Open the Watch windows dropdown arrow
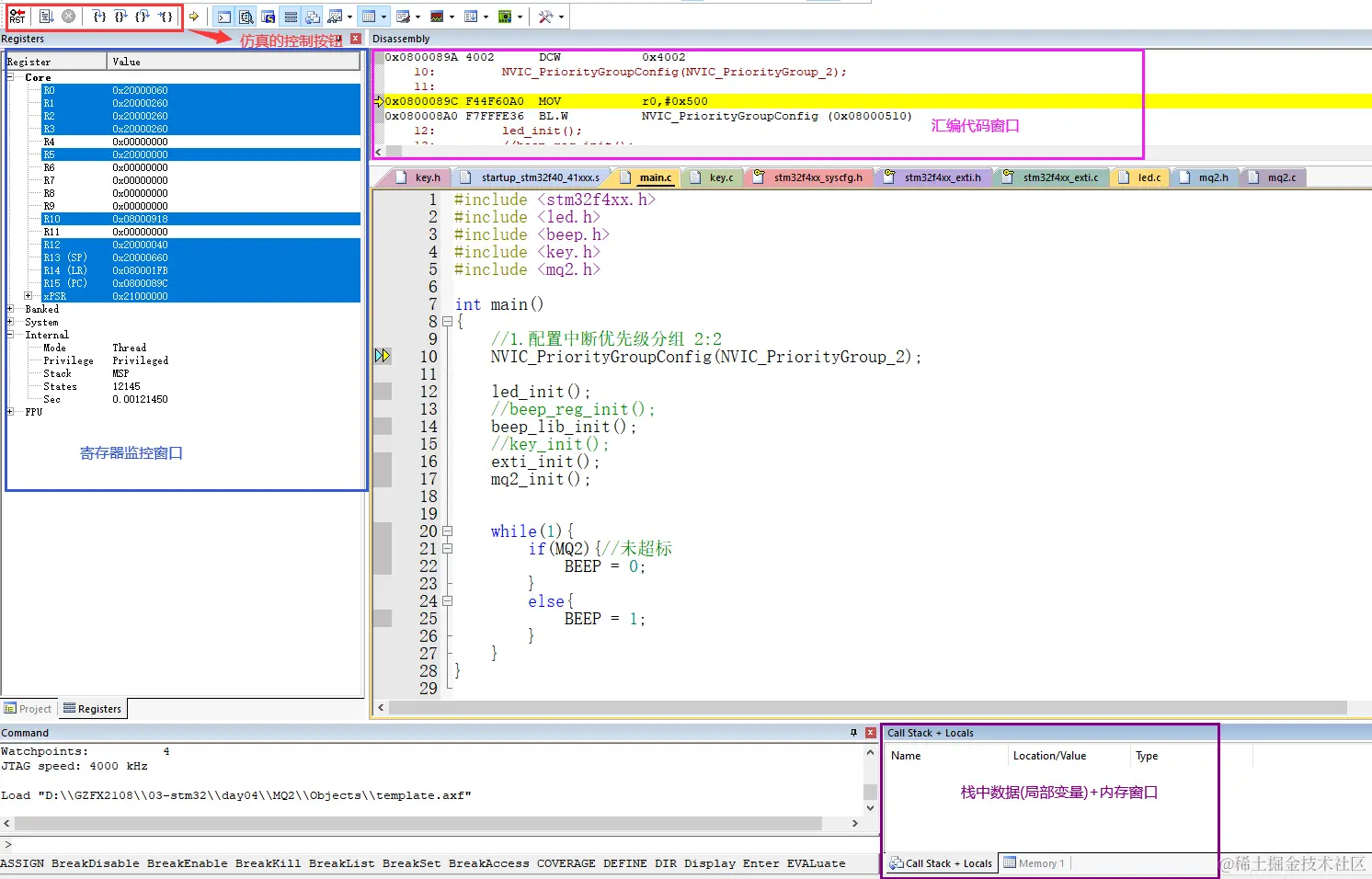Screen dimensions: 1372x879 pyautogui.click(x=349, y=17)
